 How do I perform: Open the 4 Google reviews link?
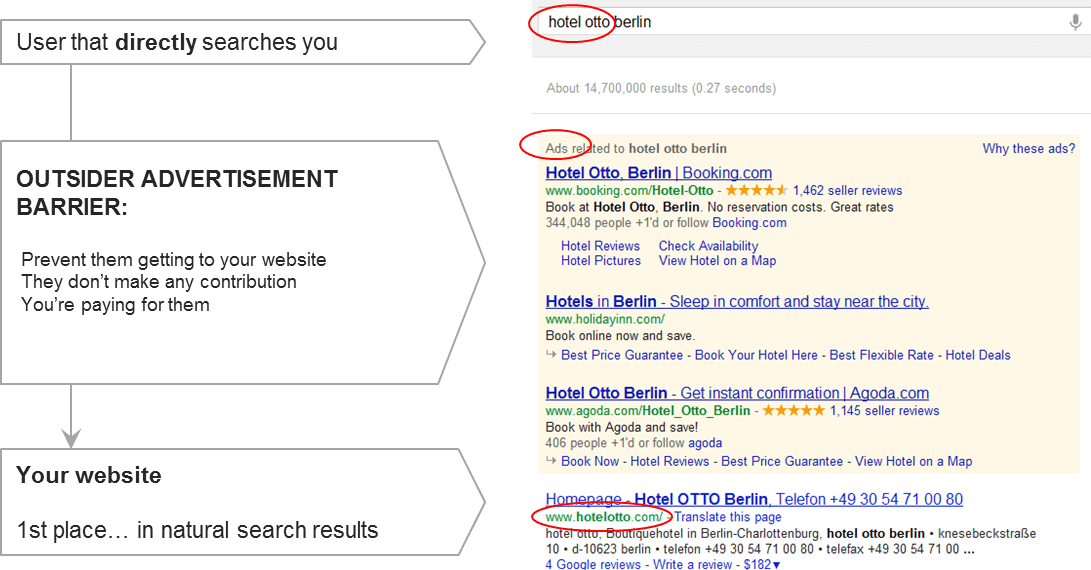click(x=593, y=564)
